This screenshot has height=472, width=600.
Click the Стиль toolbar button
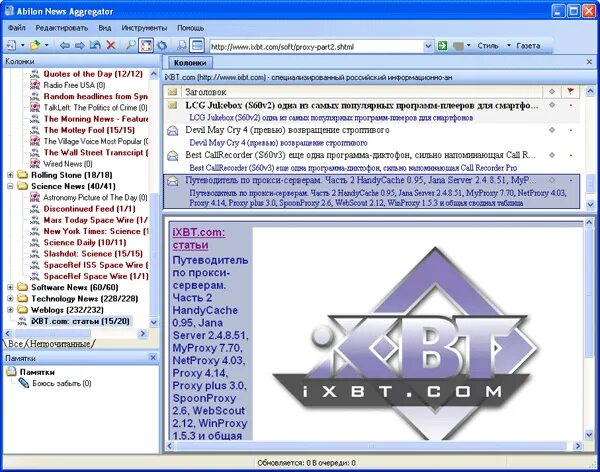pyautogui.click(x=488, y=46)
